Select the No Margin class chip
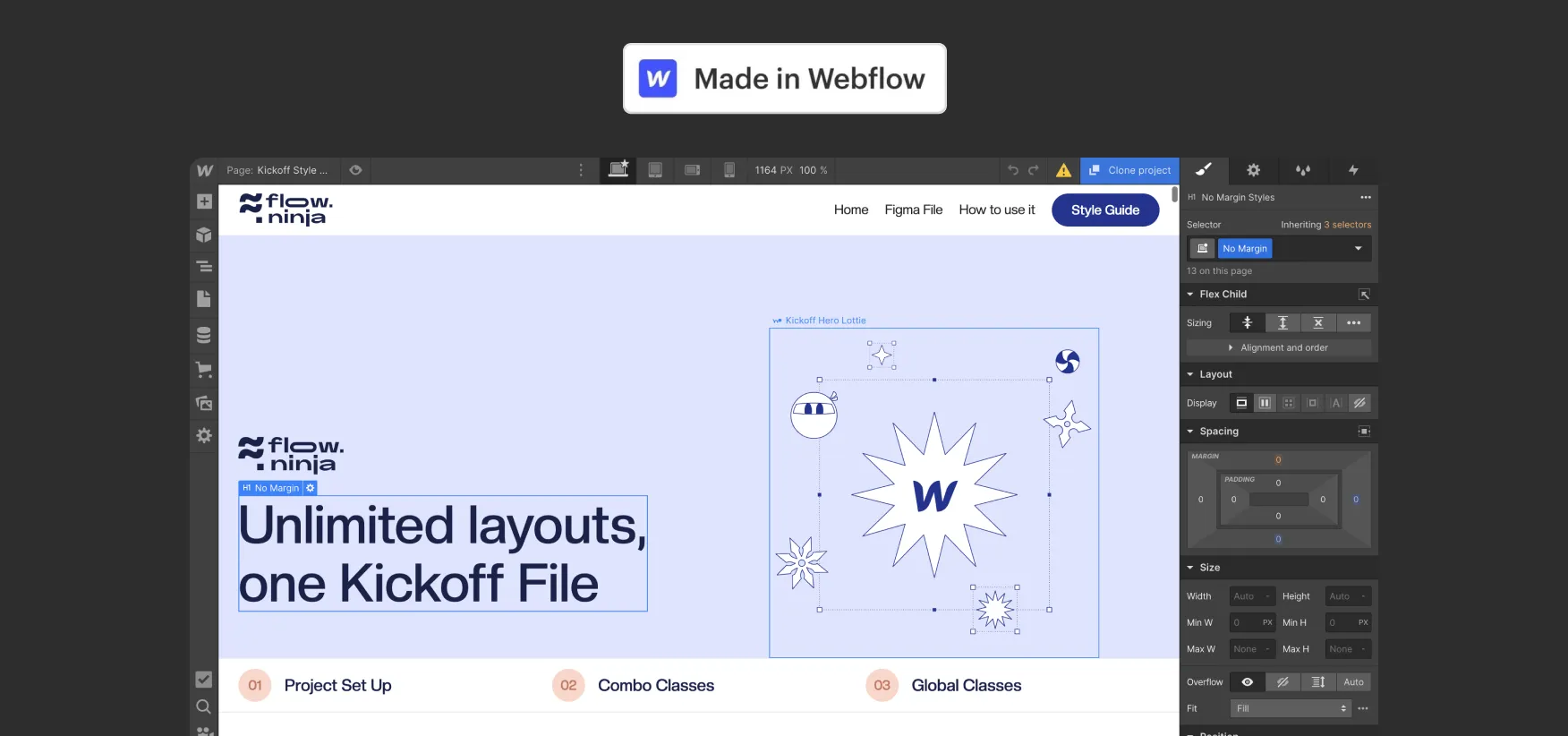 click(1245, 248)
